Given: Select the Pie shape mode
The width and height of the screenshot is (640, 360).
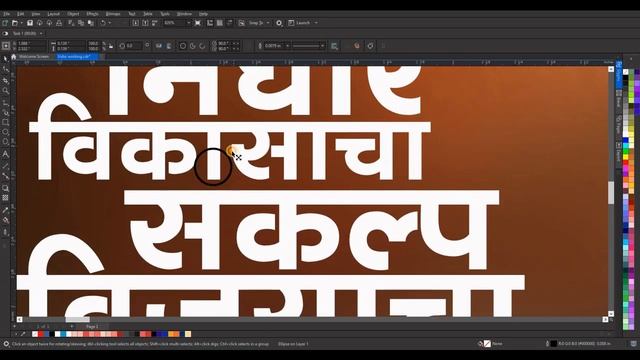Looking at the screenshot, I should [192, 46].
